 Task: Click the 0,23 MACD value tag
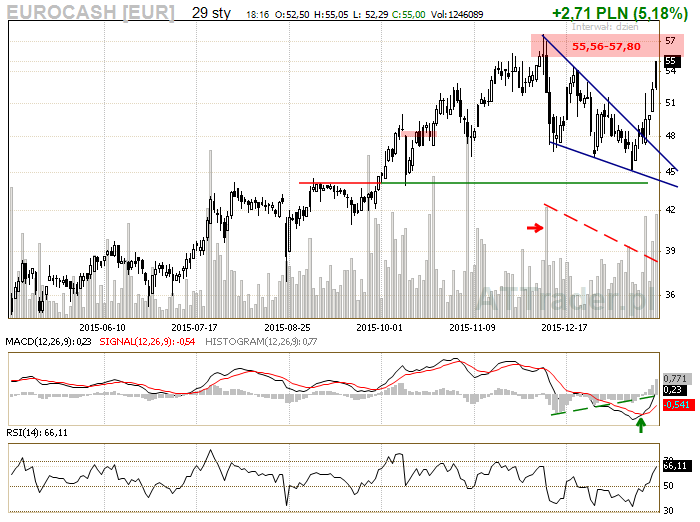pyautogui.click(x=673, y=390)
